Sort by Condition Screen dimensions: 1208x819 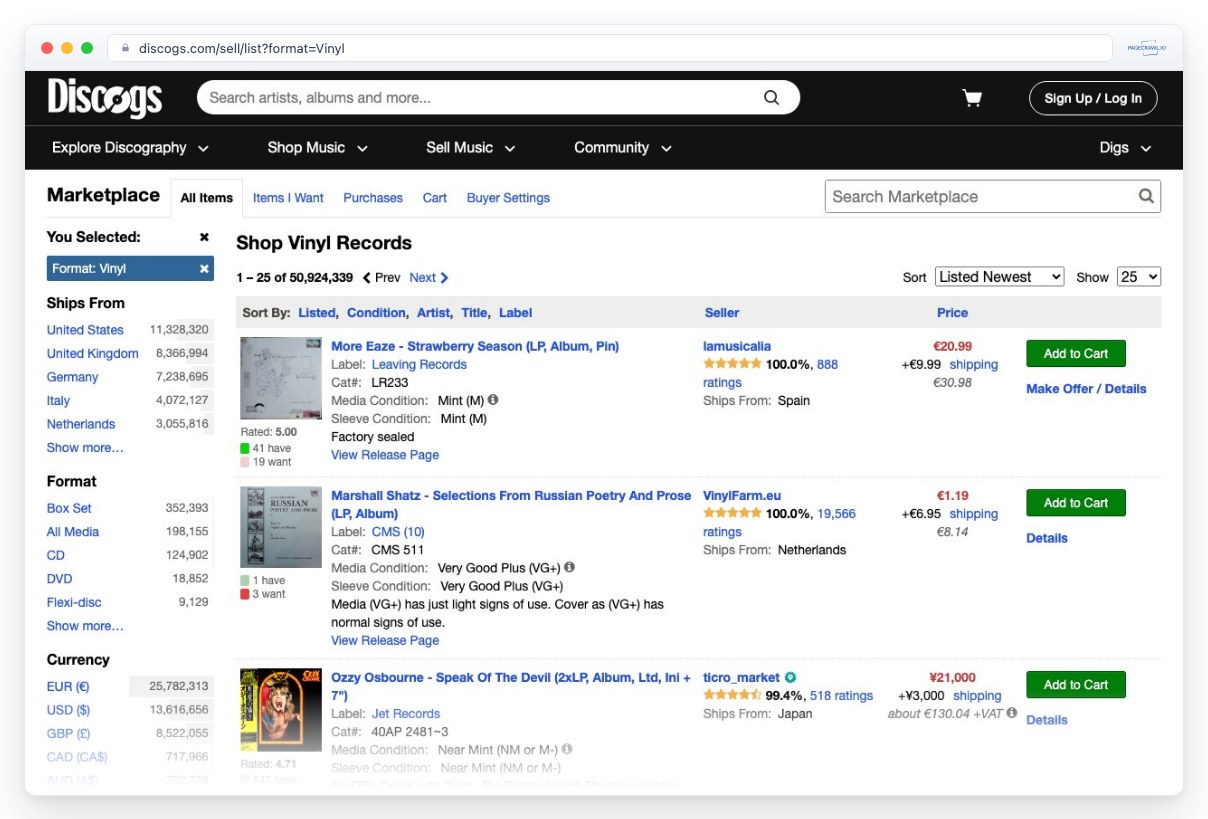point(377,313)
